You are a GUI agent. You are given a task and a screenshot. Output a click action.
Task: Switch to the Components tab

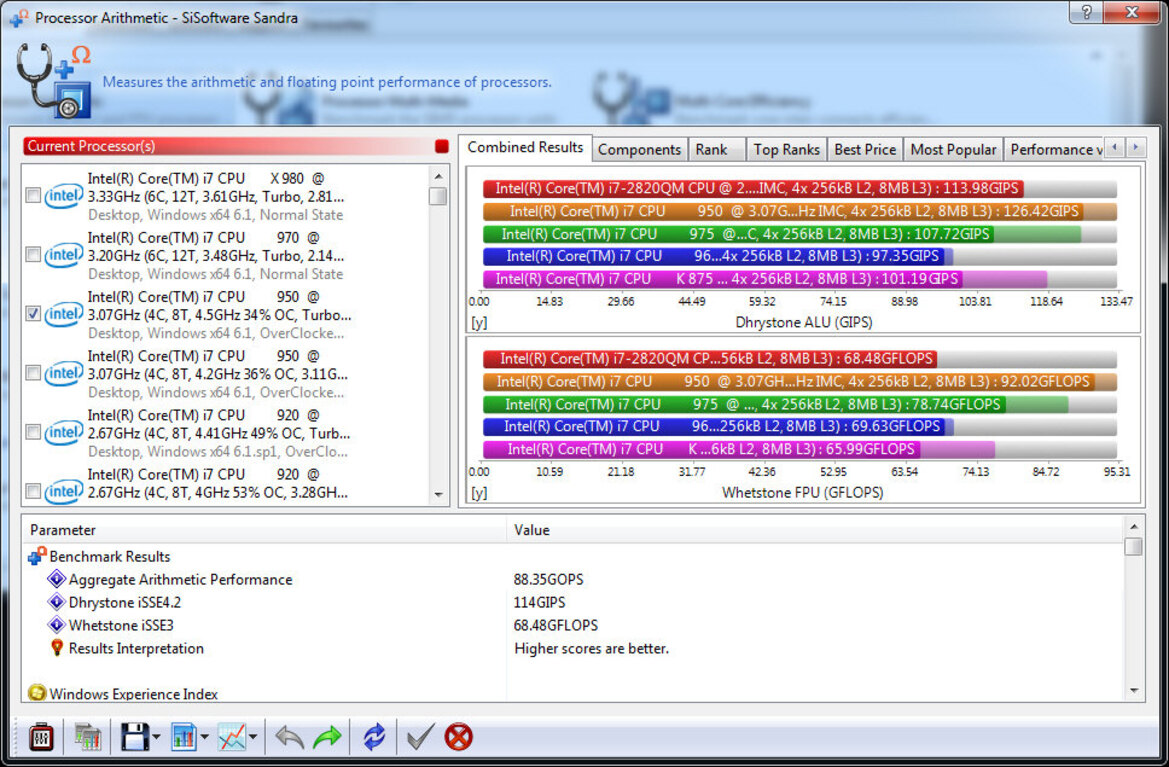[x=640, y=150]
